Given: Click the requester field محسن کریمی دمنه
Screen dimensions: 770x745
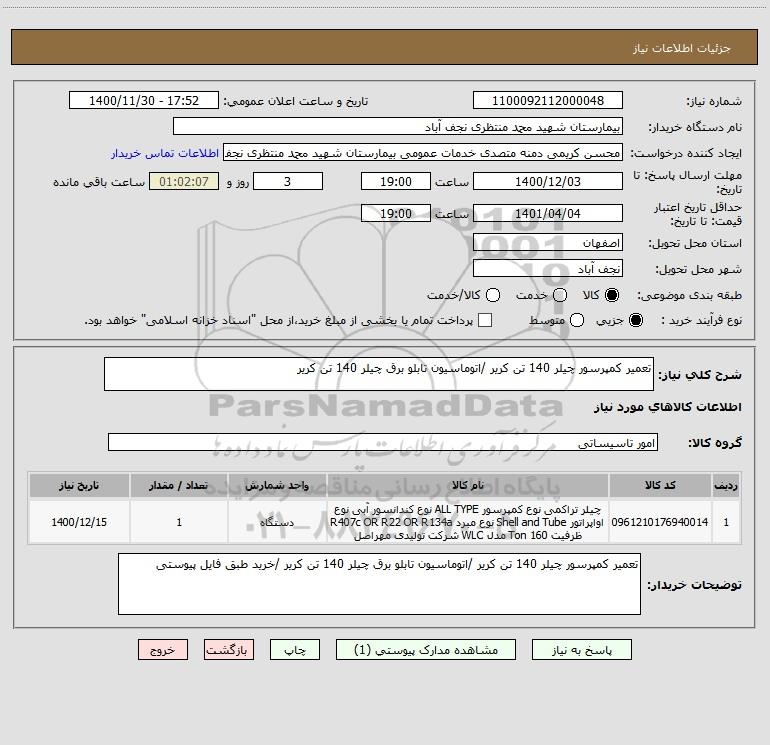Looking at the screenshot, I should [x=423, y=152].
